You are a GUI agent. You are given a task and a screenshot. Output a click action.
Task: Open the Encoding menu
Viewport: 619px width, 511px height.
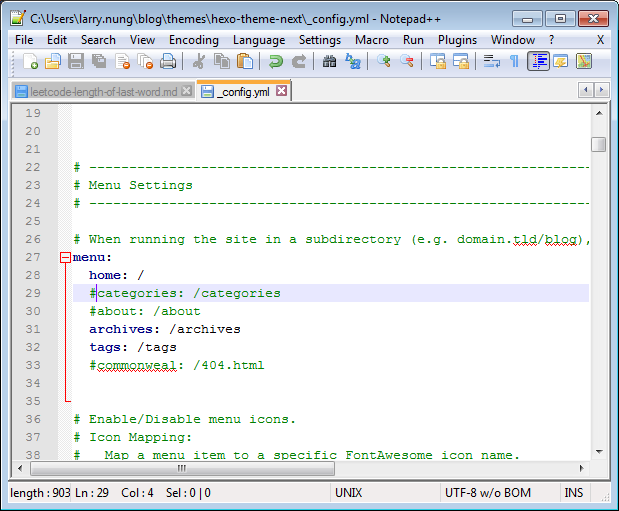pos(193,40)
